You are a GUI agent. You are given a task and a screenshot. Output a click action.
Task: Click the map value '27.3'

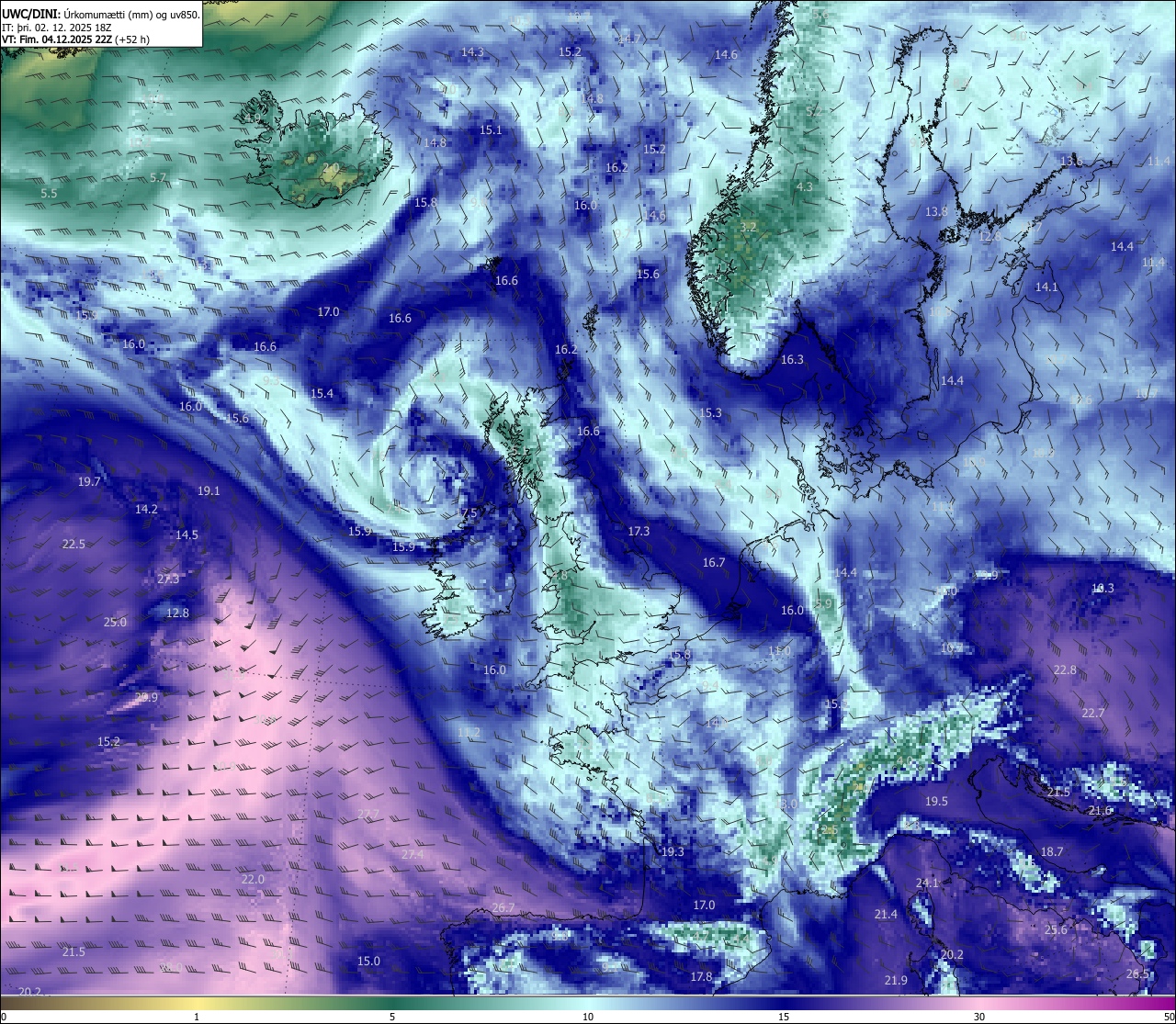(168, 580)
